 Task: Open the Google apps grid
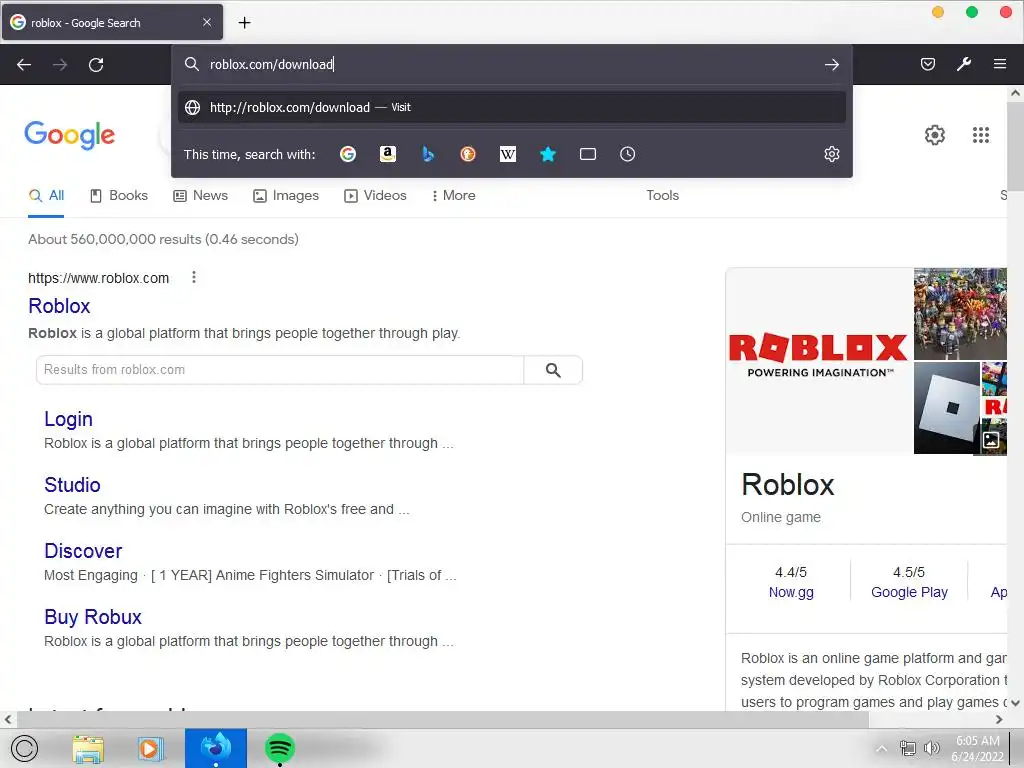tap(981, 135)
